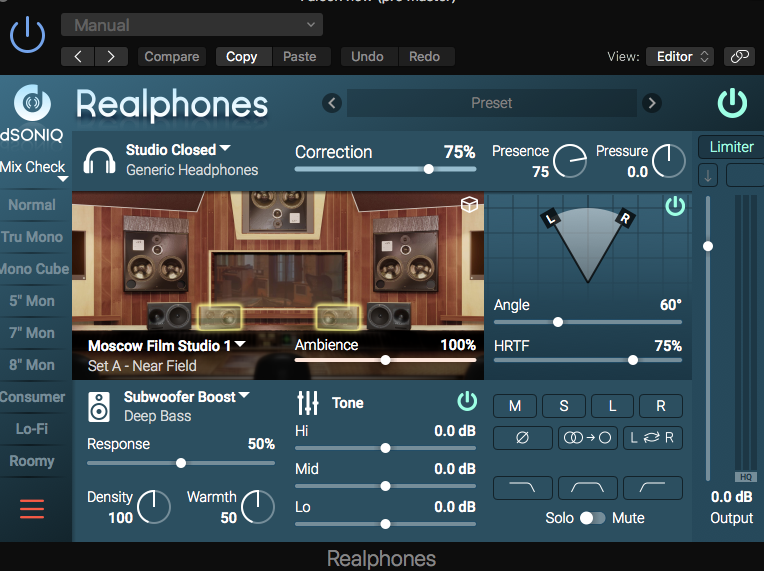Select the high-pass filter shape button

click(652, 488)
